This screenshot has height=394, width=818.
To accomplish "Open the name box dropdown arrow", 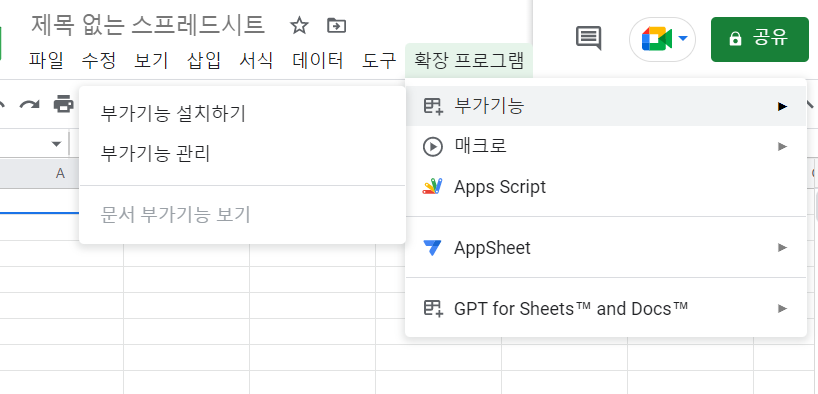I will 56,144.
